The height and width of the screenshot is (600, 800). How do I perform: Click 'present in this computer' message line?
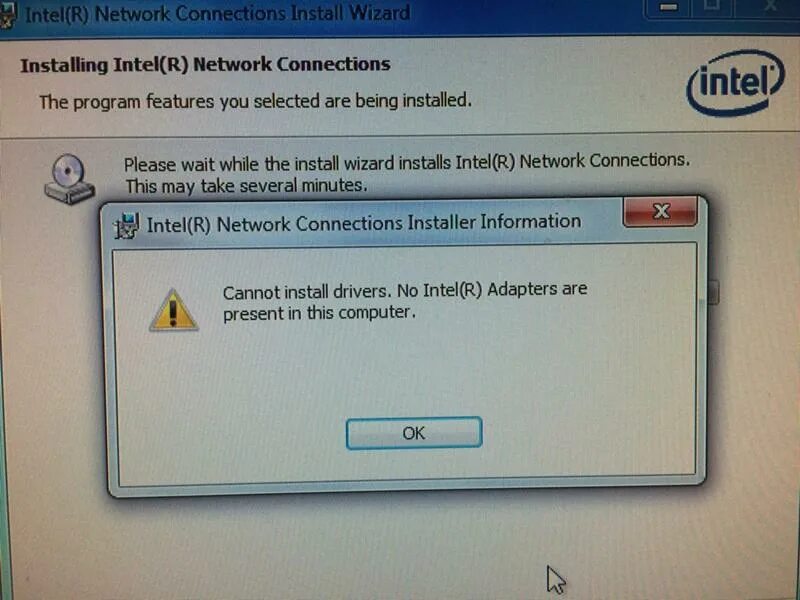coord(319,312)
